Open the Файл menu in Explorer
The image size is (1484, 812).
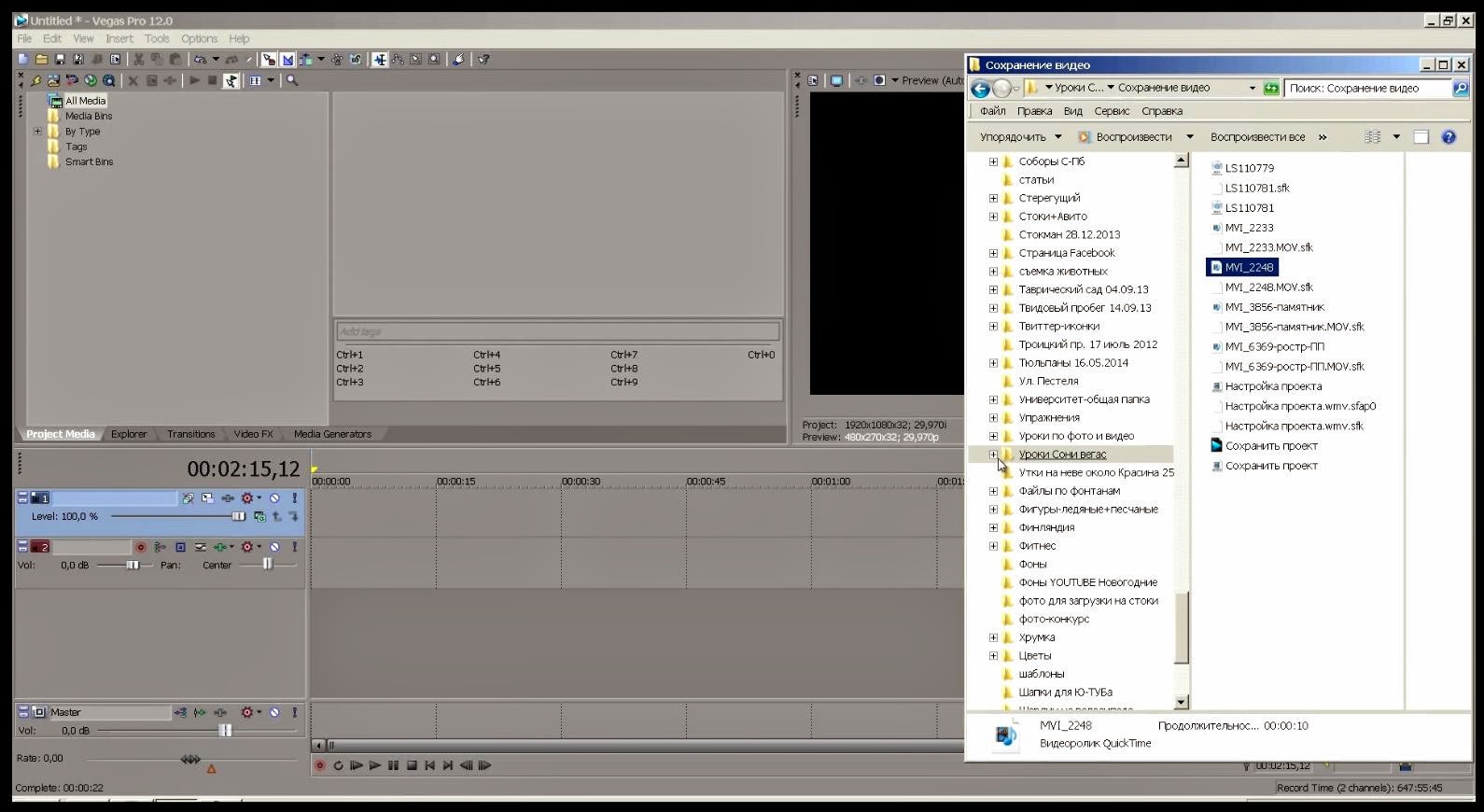pos(993,111)
